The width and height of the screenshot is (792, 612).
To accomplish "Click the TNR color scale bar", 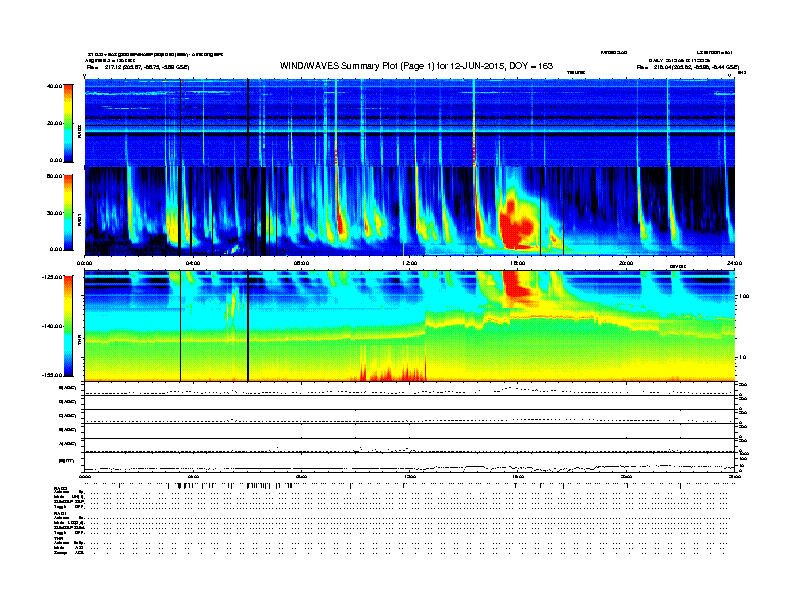I will (68, 326).
